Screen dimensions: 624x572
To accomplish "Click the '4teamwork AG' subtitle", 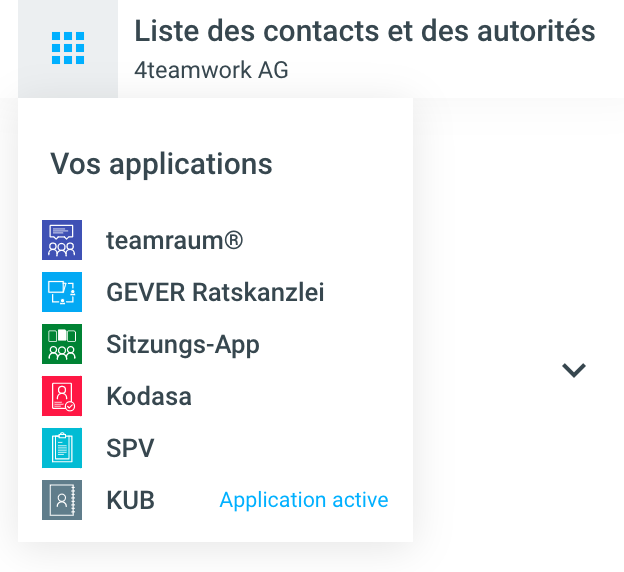I will pyautogui.click(x=211, y=70).
